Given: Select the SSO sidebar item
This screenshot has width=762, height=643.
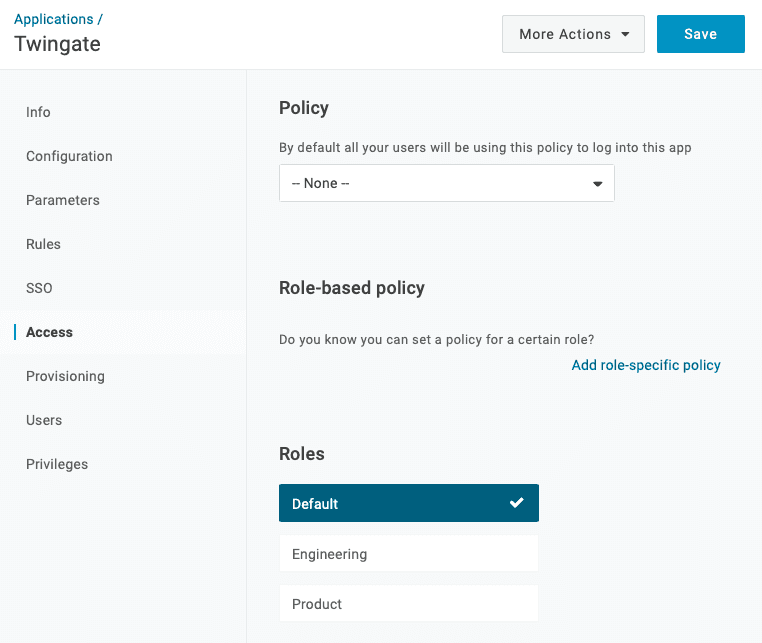Looking at the screenshot, I should 39,288.
